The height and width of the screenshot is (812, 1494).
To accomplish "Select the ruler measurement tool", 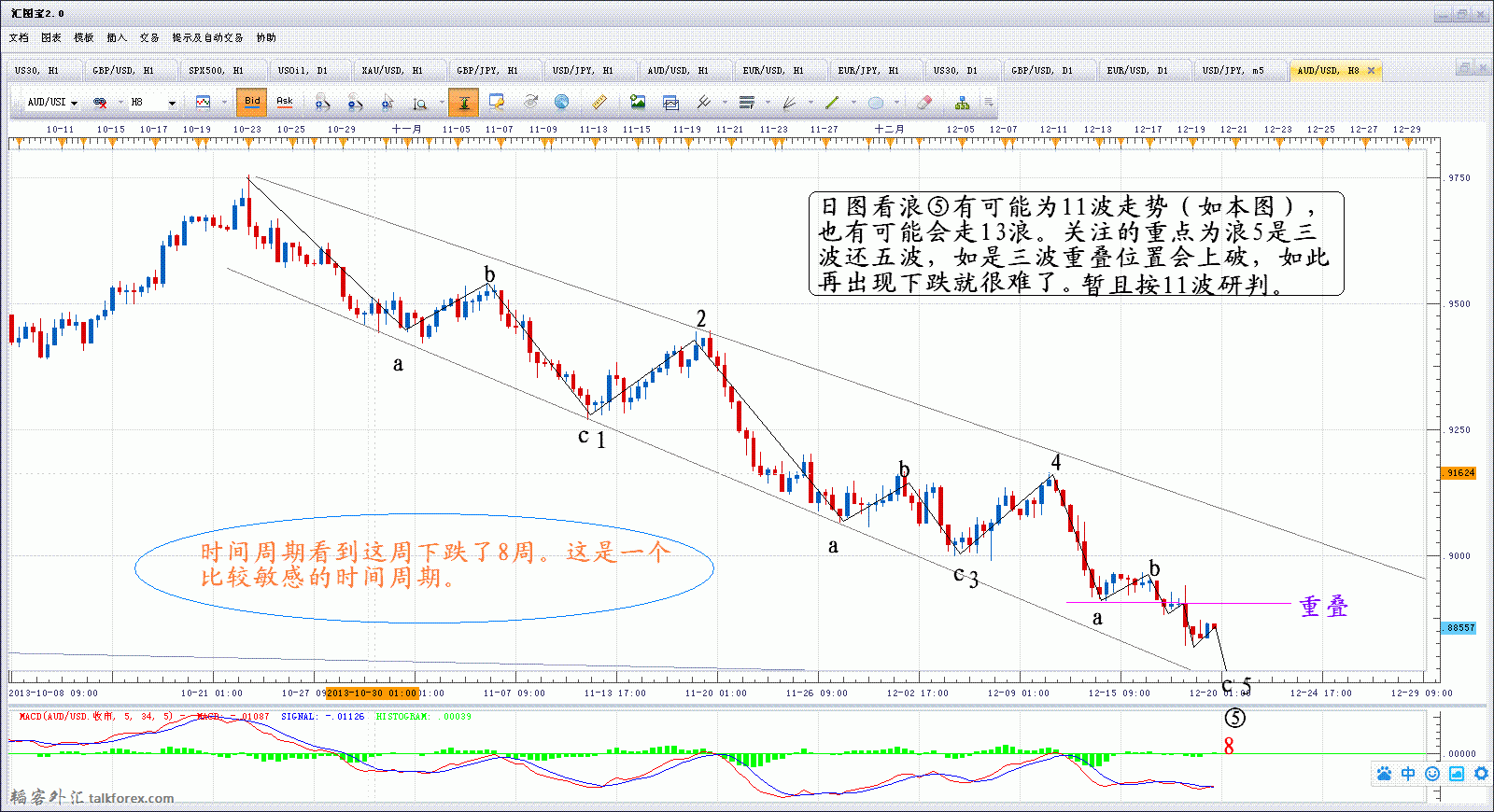I will pos(599,102).
